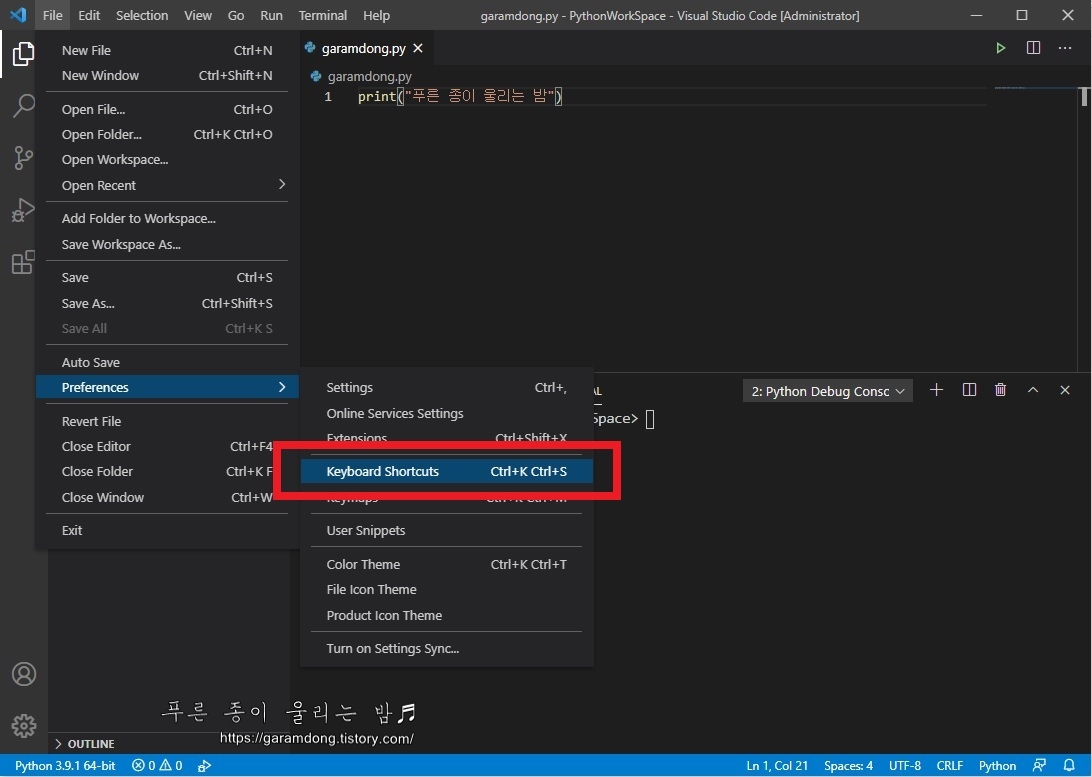Maximize the panel with up chevron
Viewport: 1092px width, 777px height.
[1033, 390]
